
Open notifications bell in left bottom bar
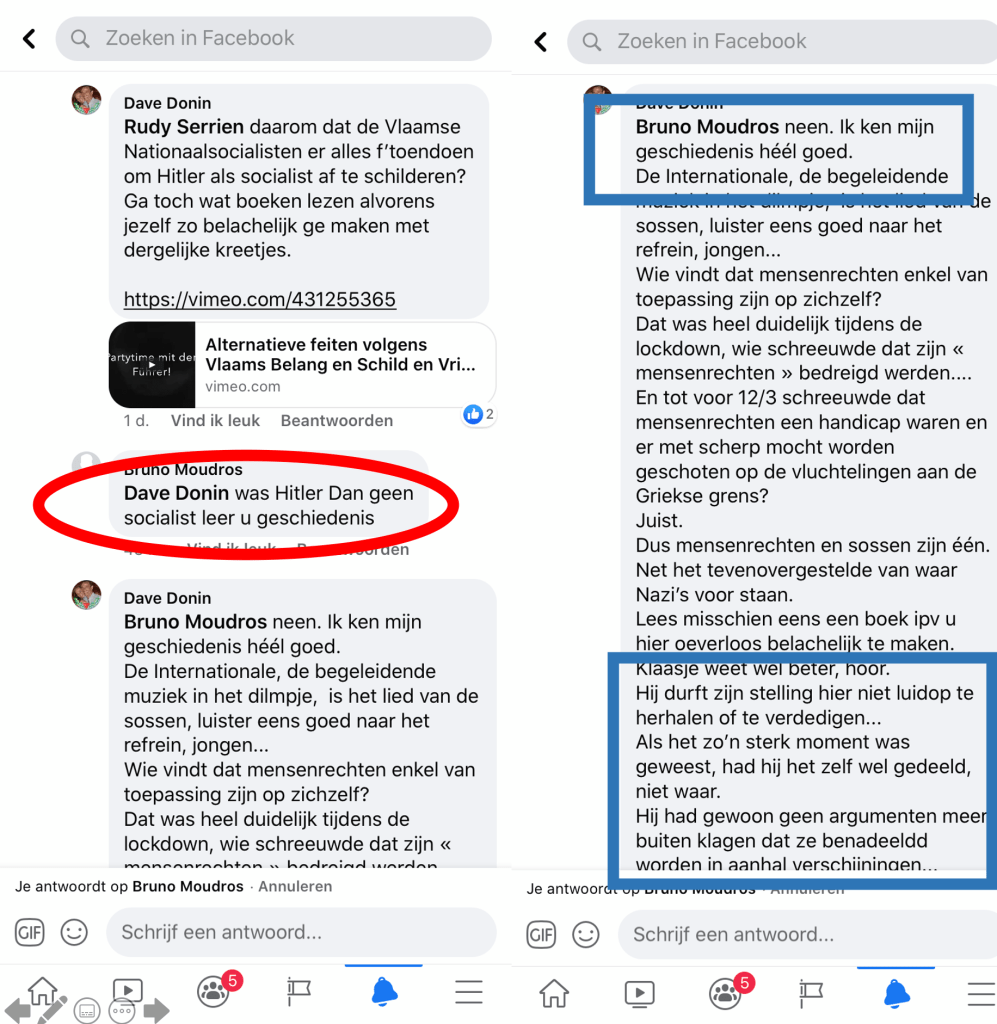point(385,992)
